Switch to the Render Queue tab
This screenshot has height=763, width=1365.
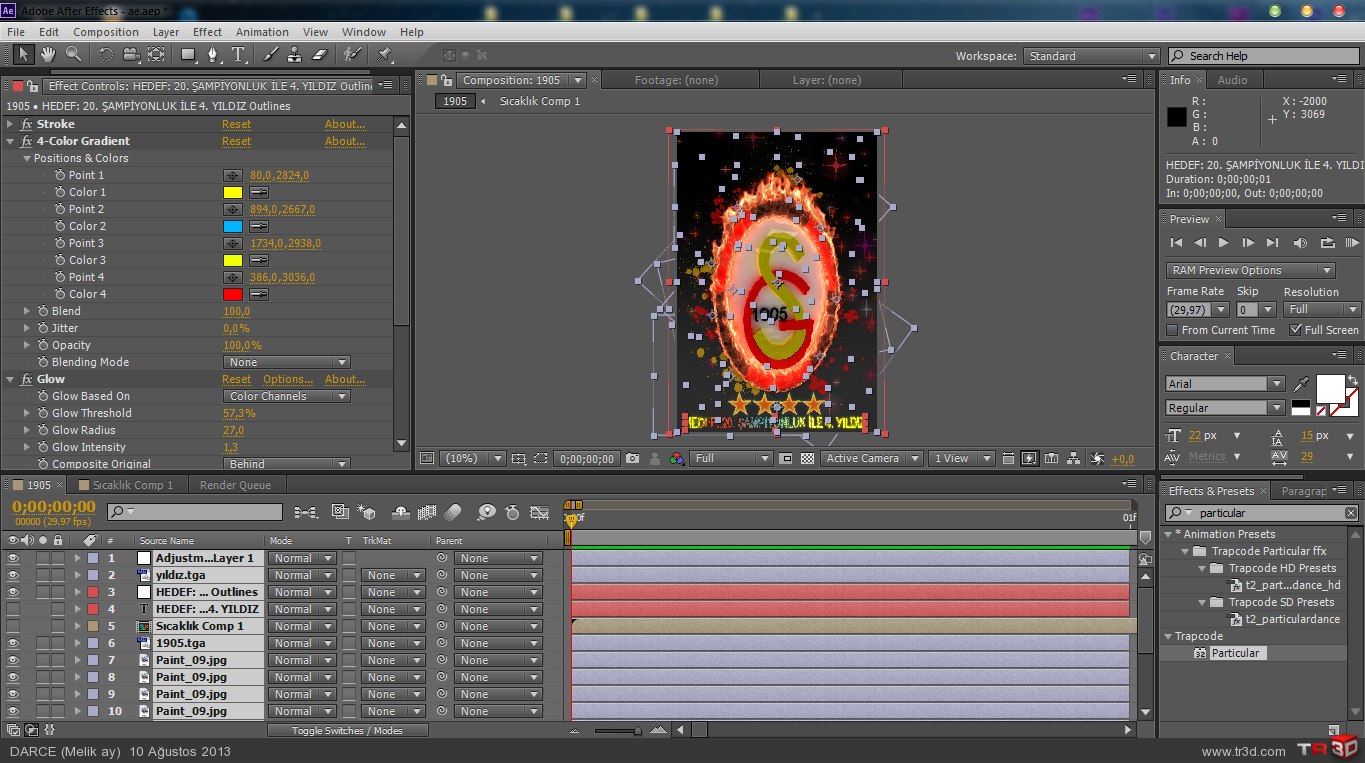(x=235, y=485)
